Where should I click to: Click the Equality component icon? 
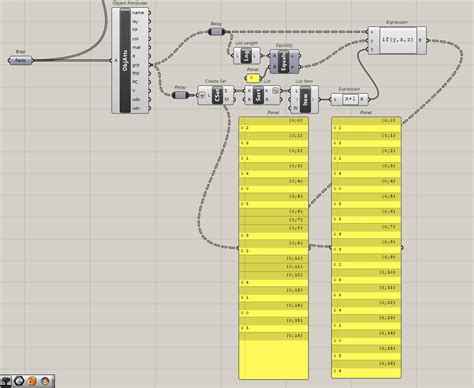(x=284, y=61)
